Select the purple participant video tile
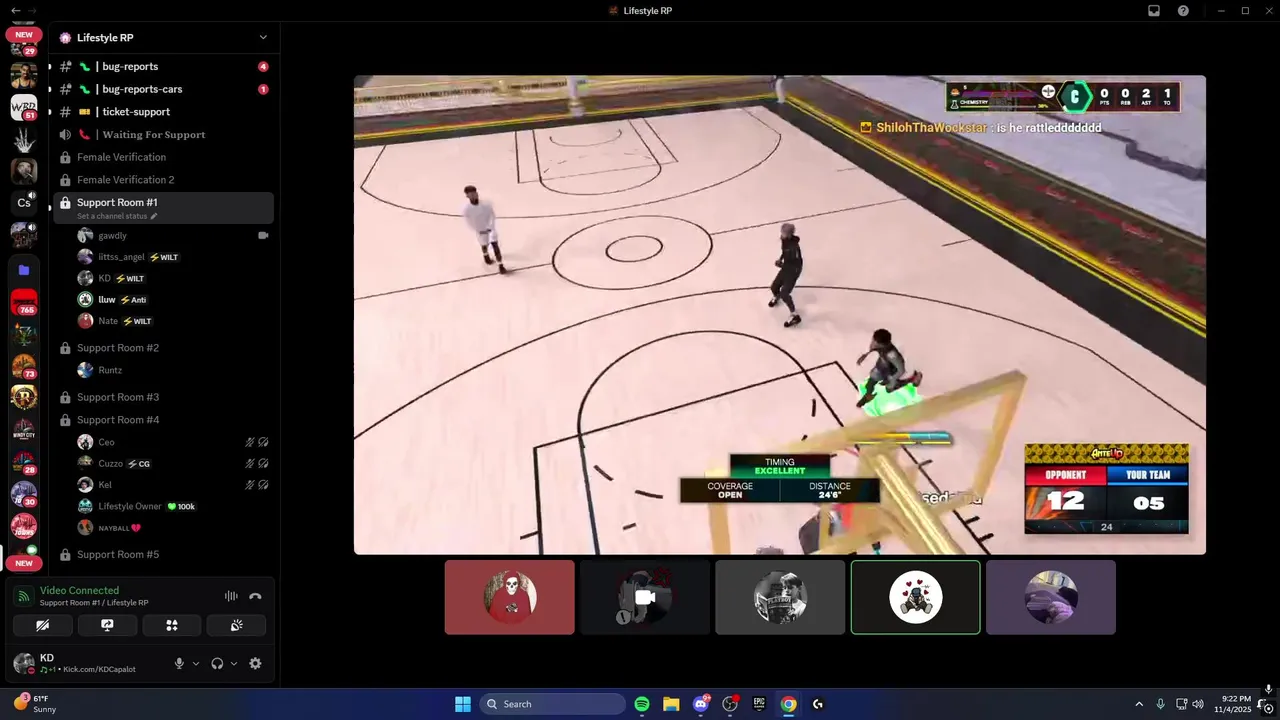Image resolution: width=1280 pixels, height=720 pixels. click(1051, 597)
